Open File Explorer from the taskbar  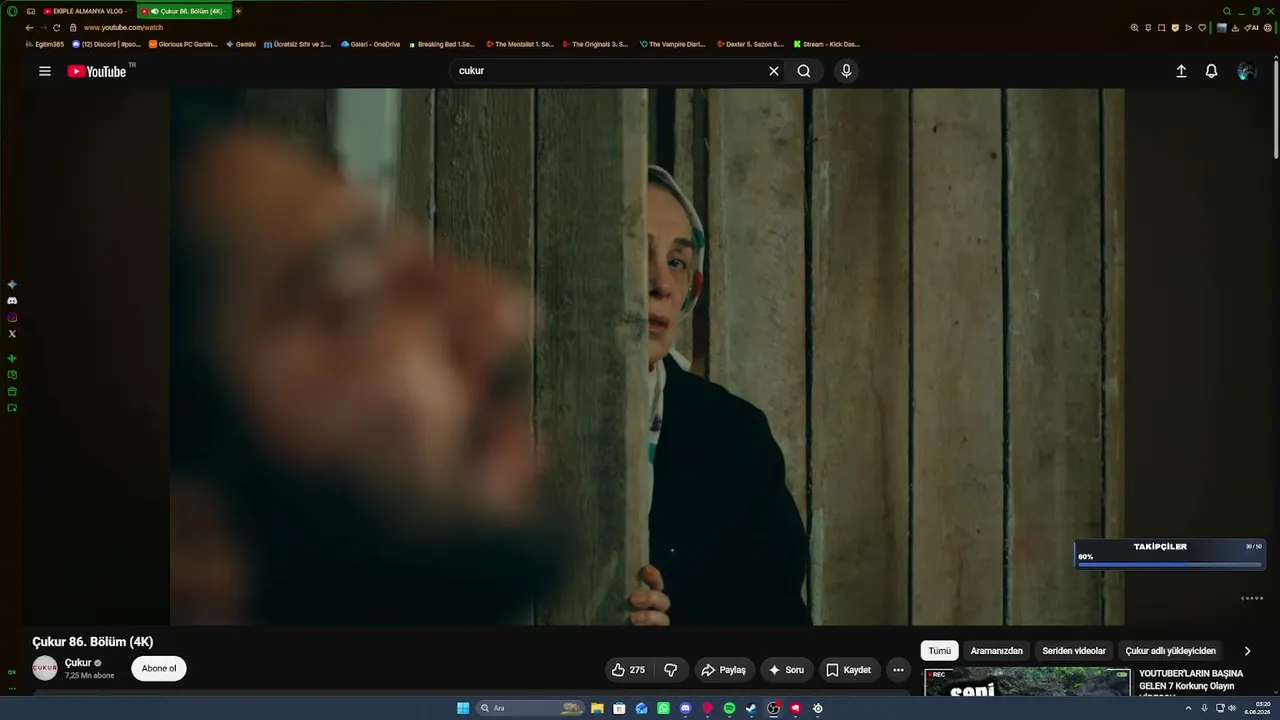[597, 708]
